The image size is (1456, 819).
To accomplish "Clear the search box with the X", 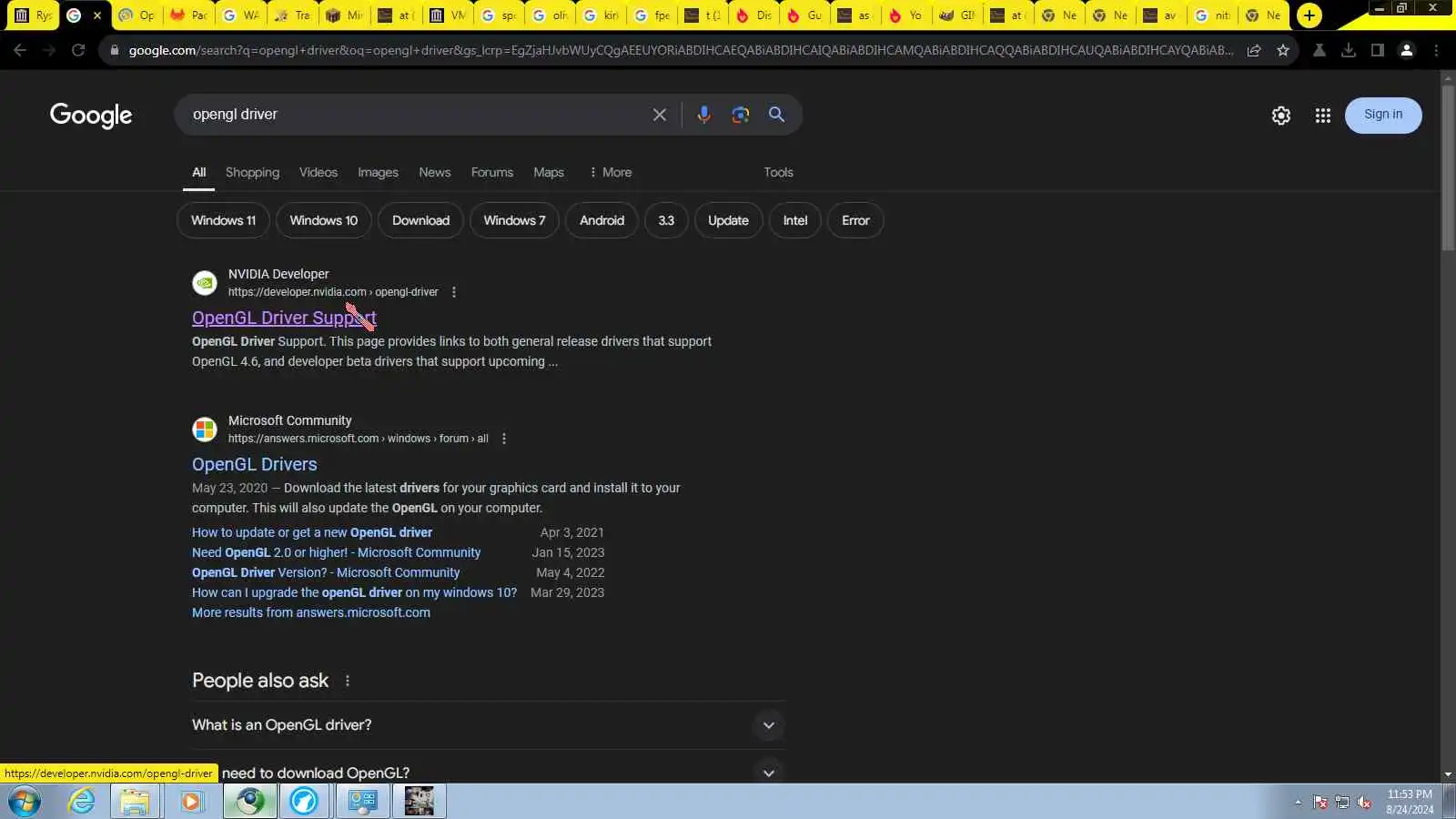I will coord(660,115).
